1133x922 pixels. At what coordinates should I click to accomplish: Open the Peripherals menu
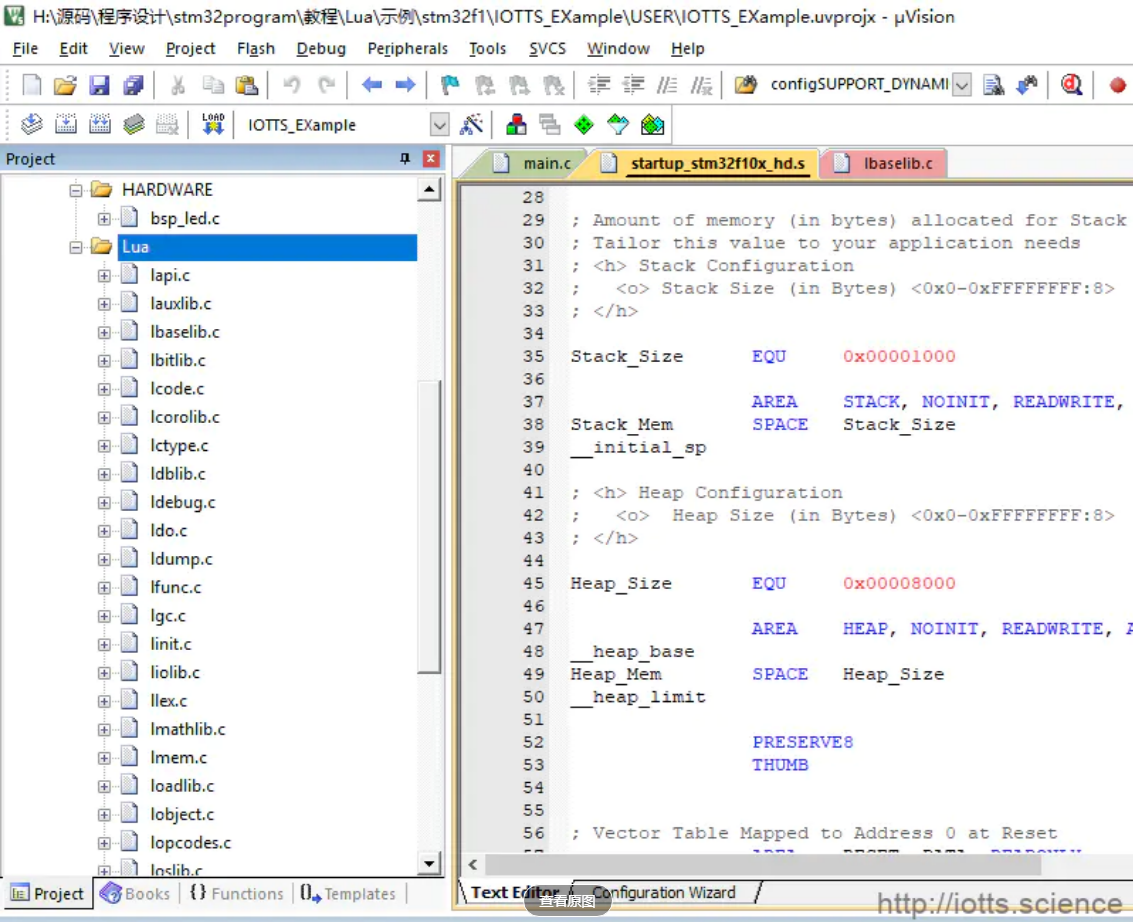(407, 48)
